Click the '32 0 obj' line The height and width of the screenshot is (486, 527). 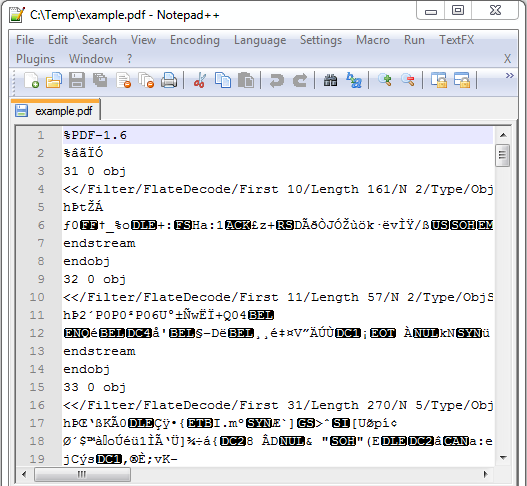click(95, 279)
